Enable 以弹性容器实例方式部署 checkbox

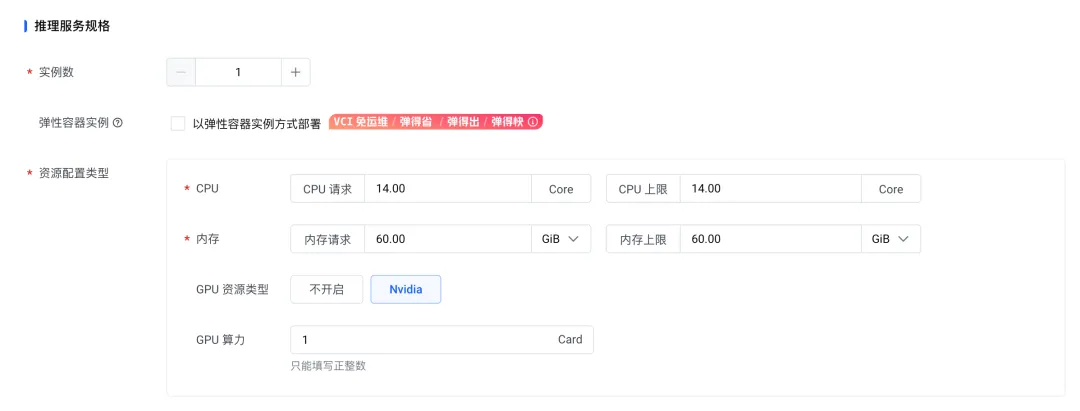tap(178, 123)
